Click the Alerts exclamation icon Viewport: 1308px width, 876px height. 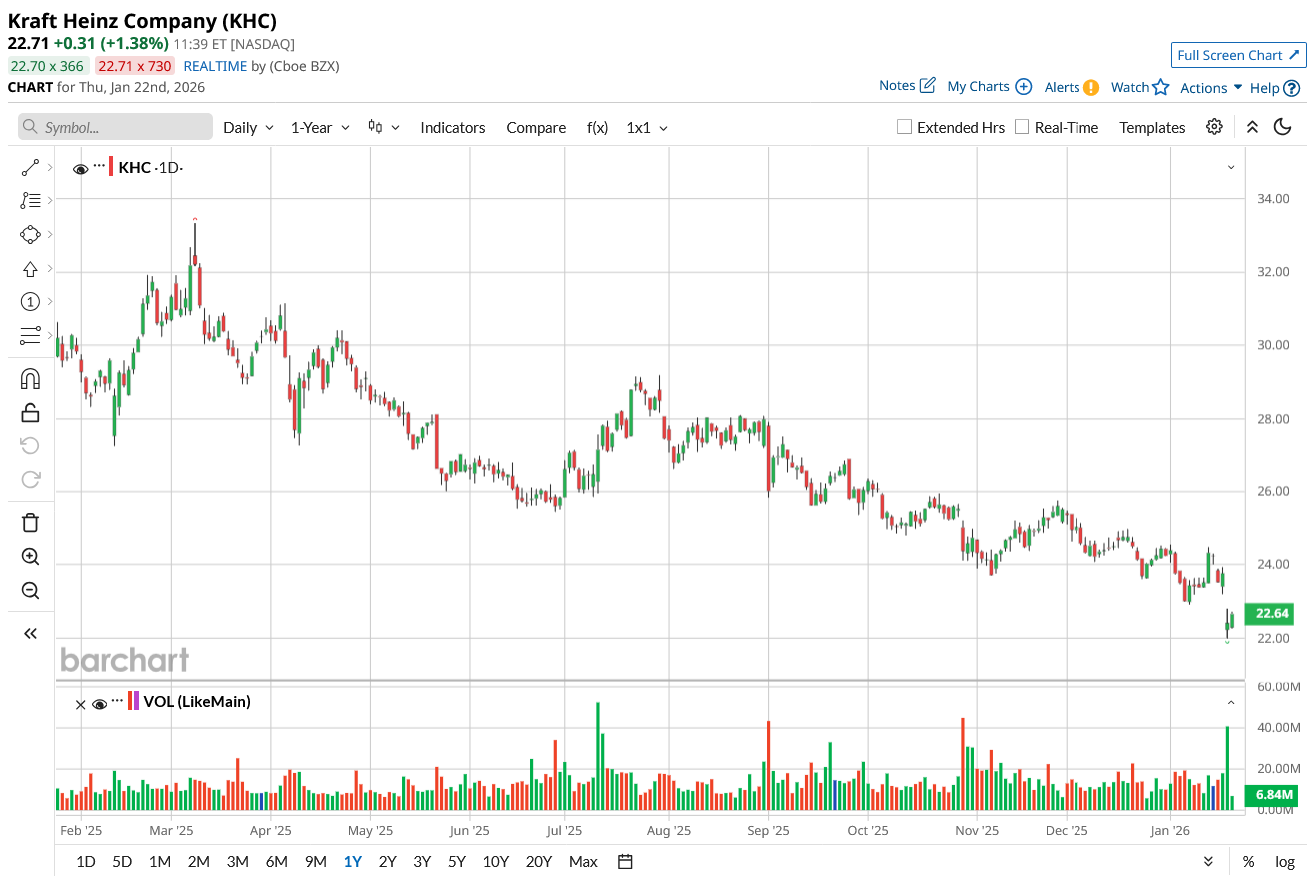coord(1091,87)
